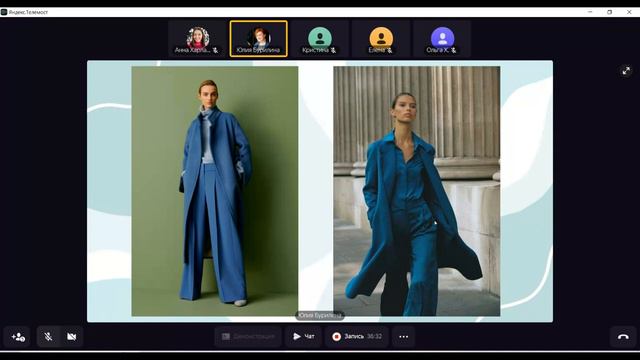Expand the presentation to fullscreen
Screen dimensions: 640x360
point(626,71)
